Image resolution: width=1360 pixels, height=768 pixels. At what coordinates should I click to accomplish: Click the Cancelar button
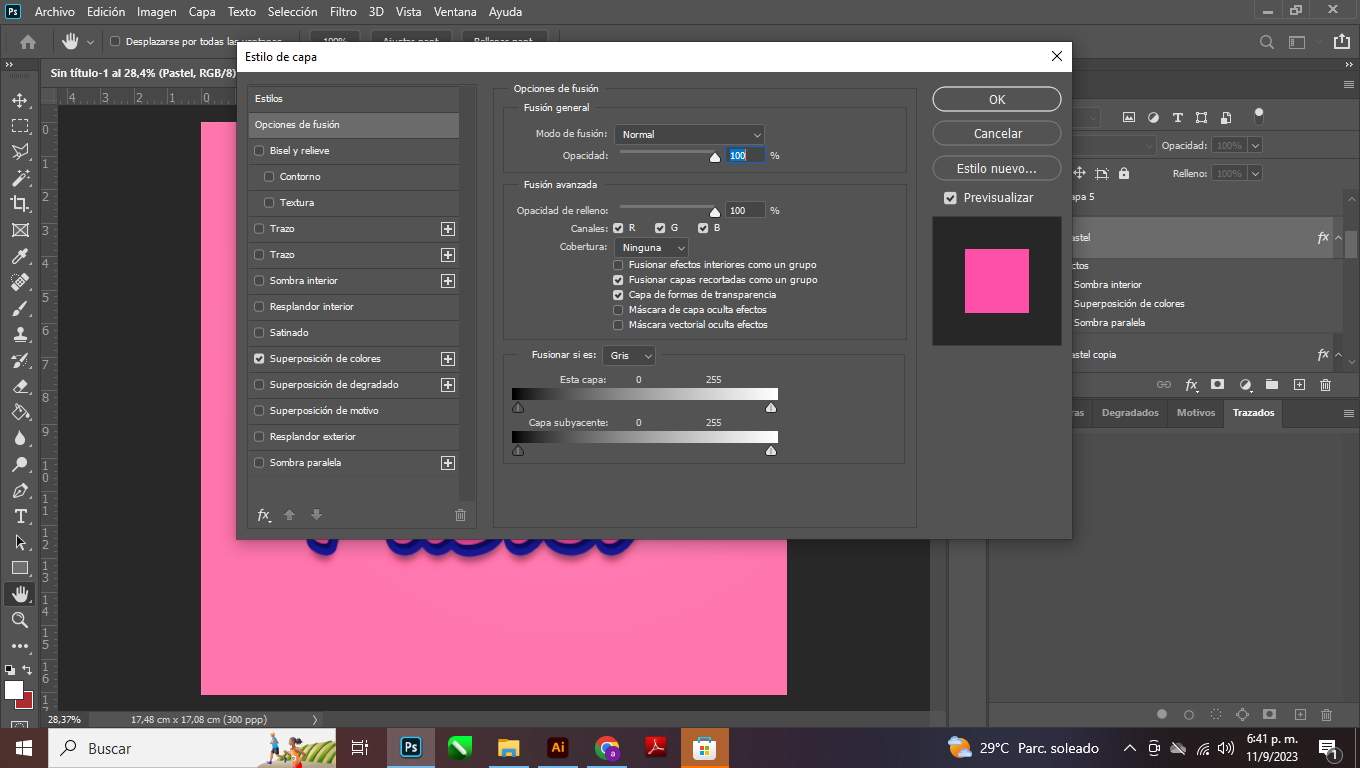[997, 133]
